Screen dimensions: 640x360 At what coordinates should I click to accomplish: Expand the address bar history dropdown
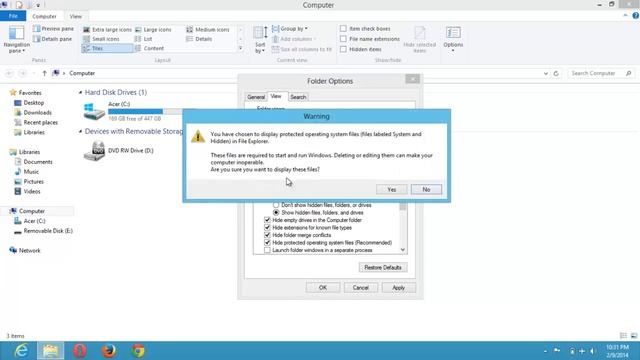[546, 73]
